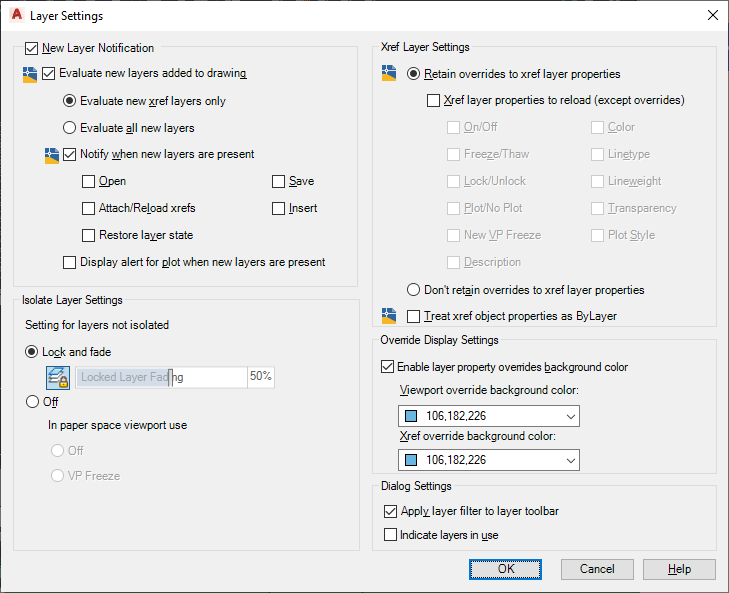Screen dimensions: 729x593
Task: Click icon beside Retain overrides to xref
Action: (x=390, y=74)
